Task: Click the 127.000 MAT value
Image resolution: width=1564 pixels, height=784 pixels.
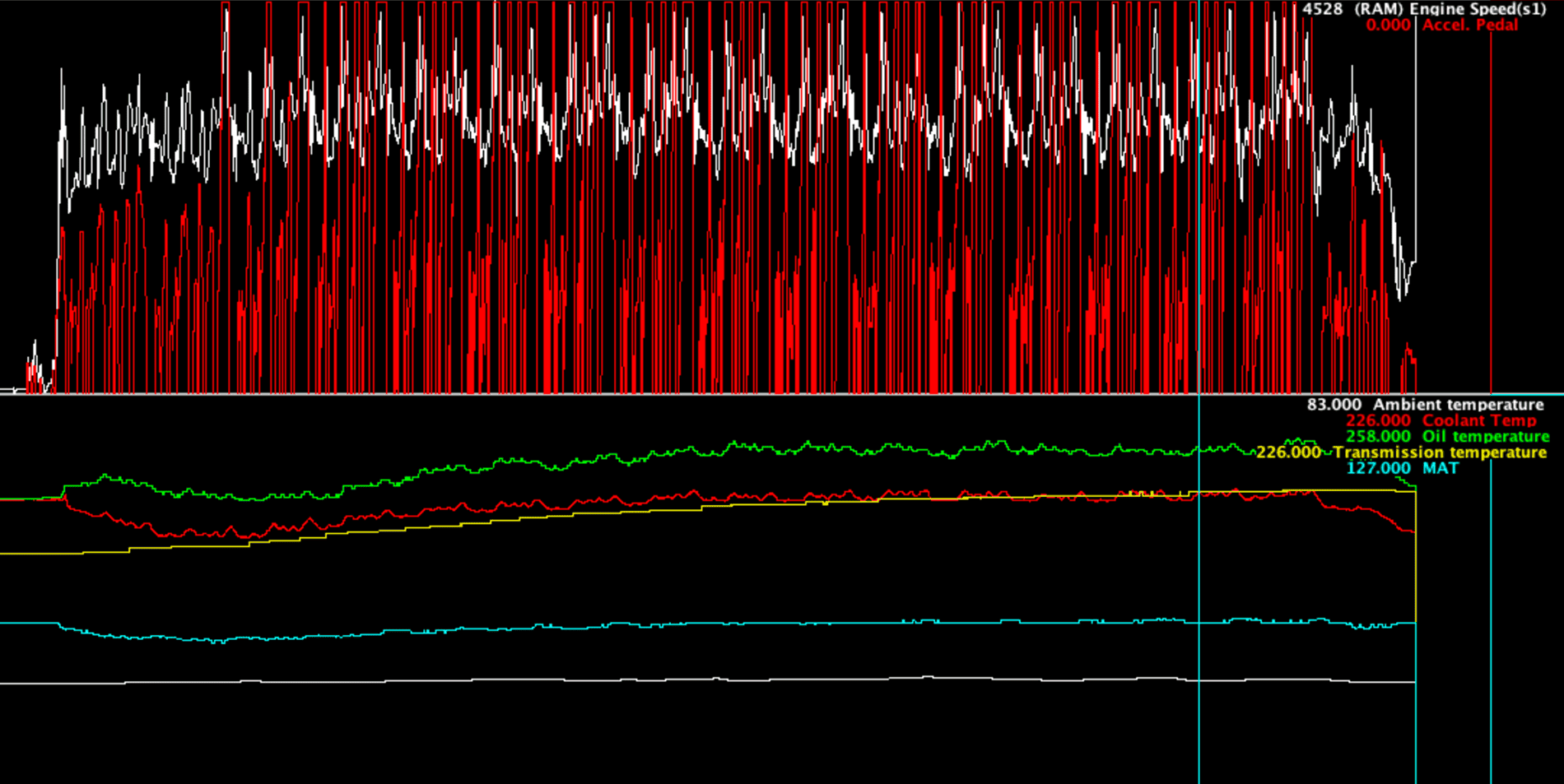Action: (1378, 468)
